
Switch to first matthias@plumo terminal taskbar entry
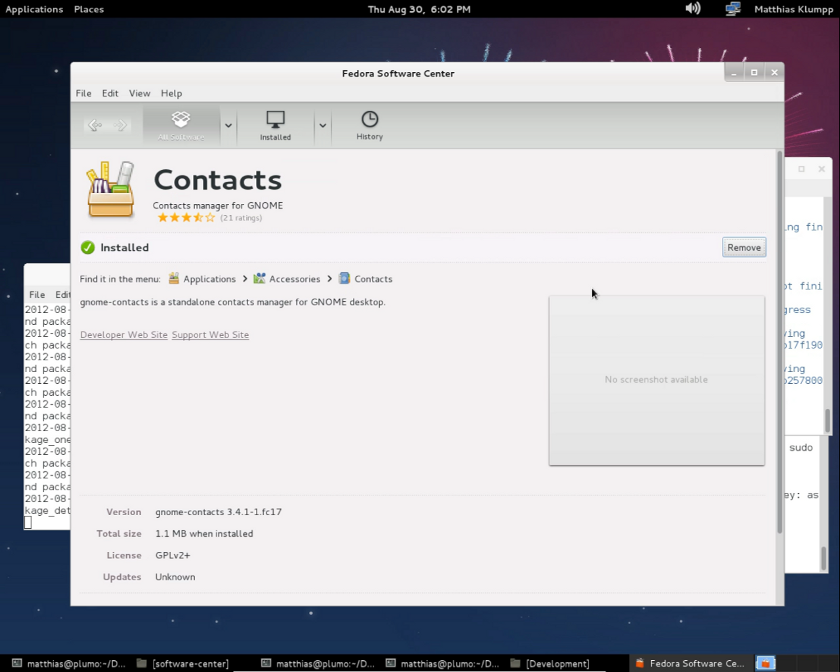tap(69, 663)
